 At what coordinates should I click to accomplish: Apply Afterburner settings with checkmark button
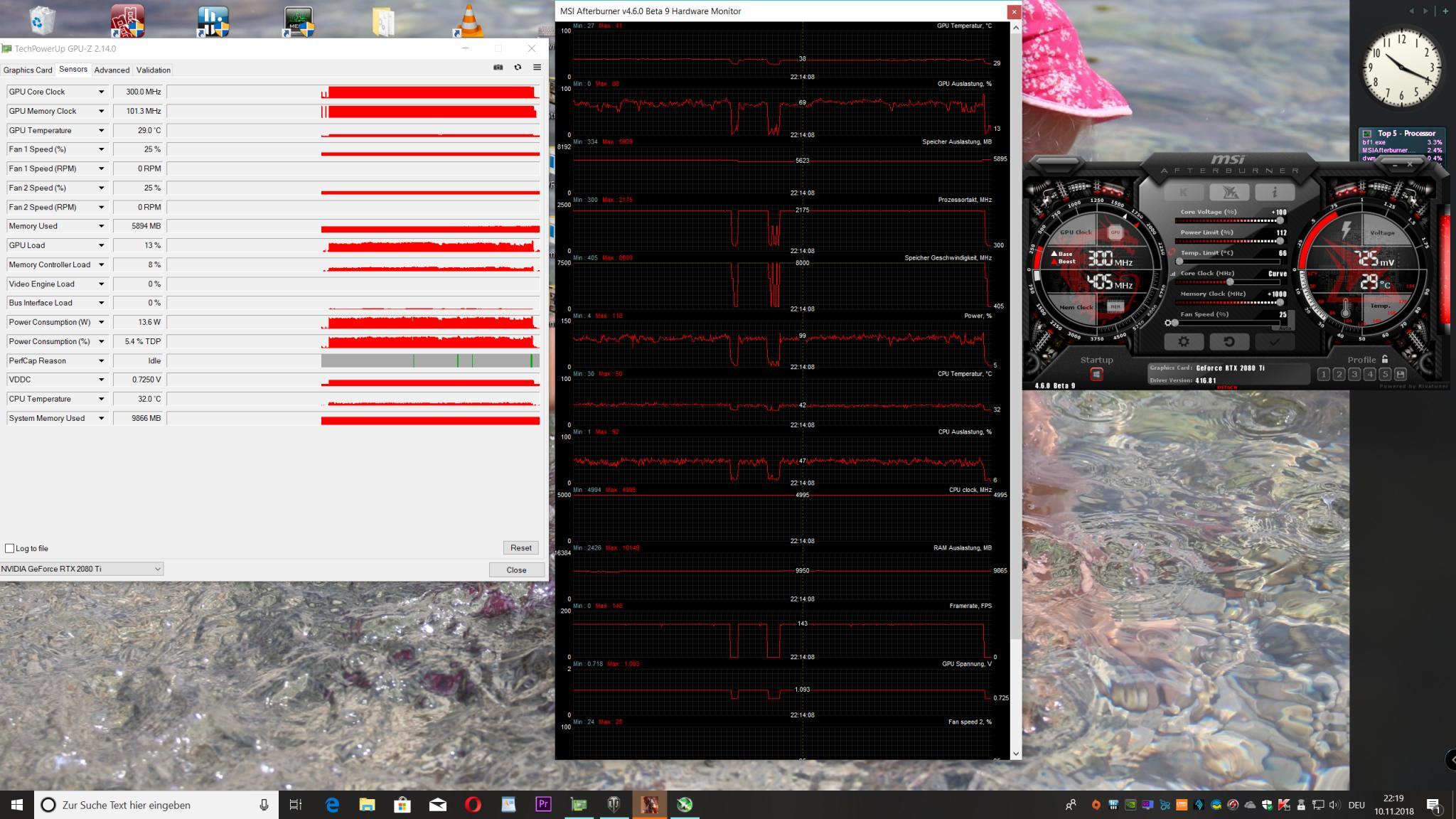[x=1275, y=342]
